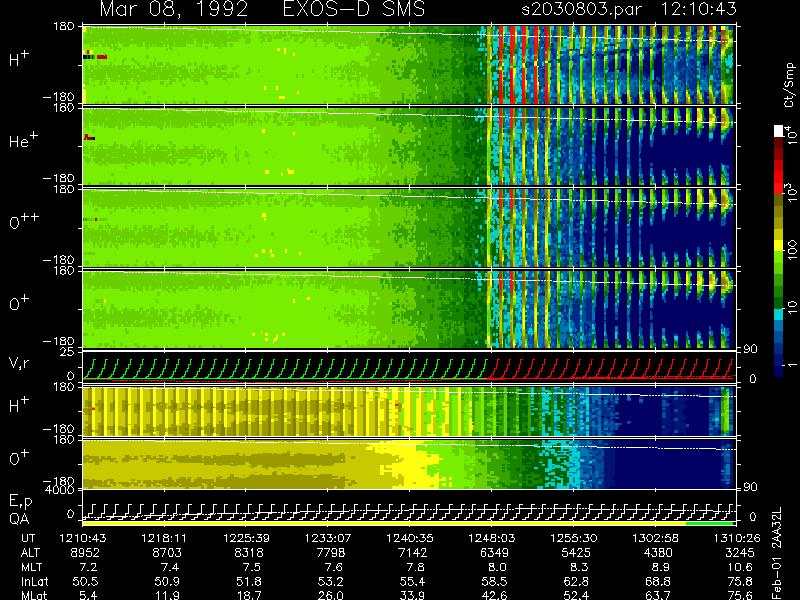Viewport: 800px width, 600px height.
Task: Click ALT value "7798"
Action: pyautogui.click(x=331, y=553)
